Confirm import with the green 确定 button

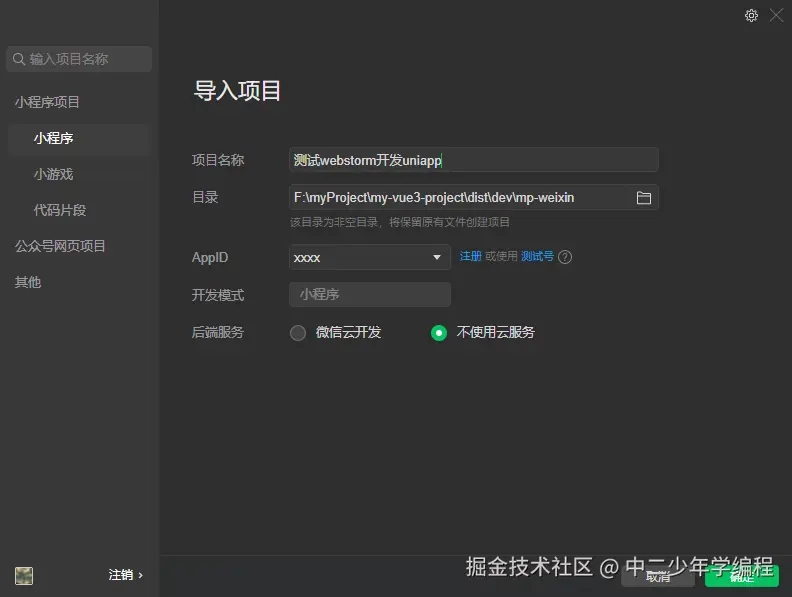(x=741, y=577)
